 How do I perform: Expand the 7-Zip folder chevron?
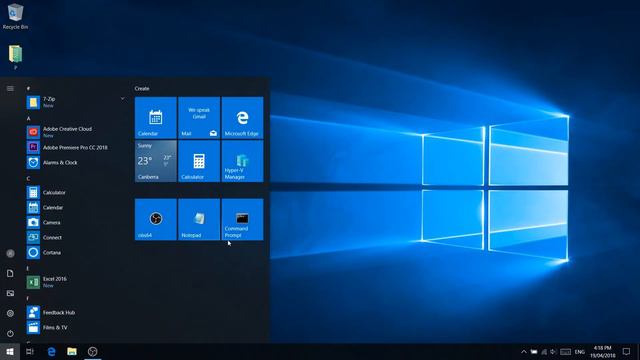click(122, 99)
